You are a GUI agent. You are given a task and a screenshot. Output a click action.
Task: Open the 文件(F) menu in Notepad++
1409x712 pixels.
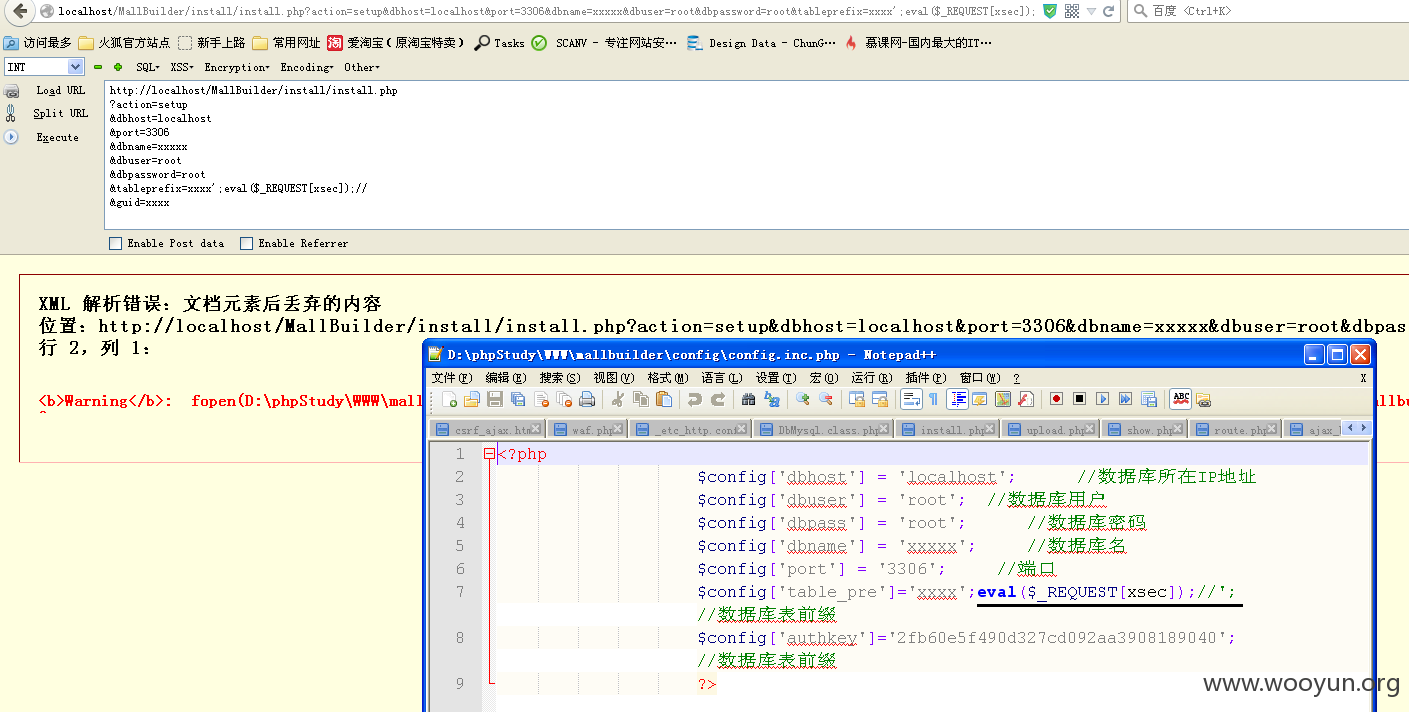(452, 378)
